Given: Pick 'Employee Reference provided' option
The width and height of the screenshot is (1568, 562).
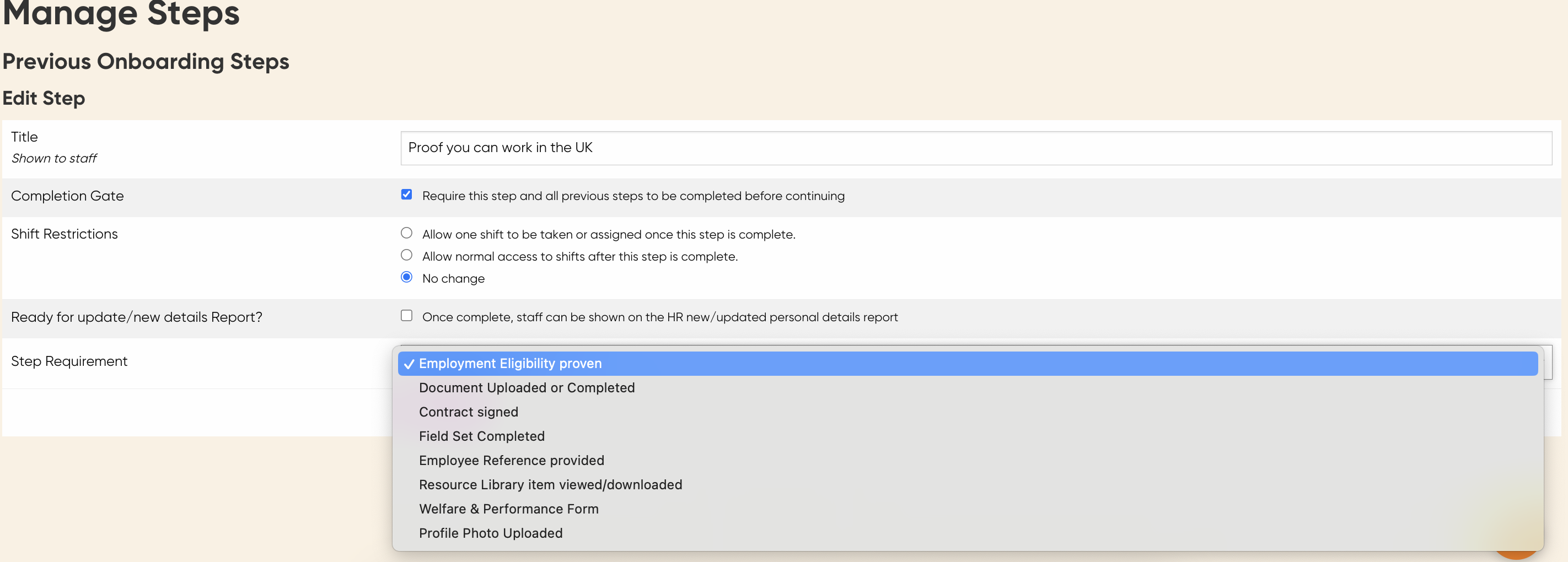Looking at the screenshot, I should [968, 461].
